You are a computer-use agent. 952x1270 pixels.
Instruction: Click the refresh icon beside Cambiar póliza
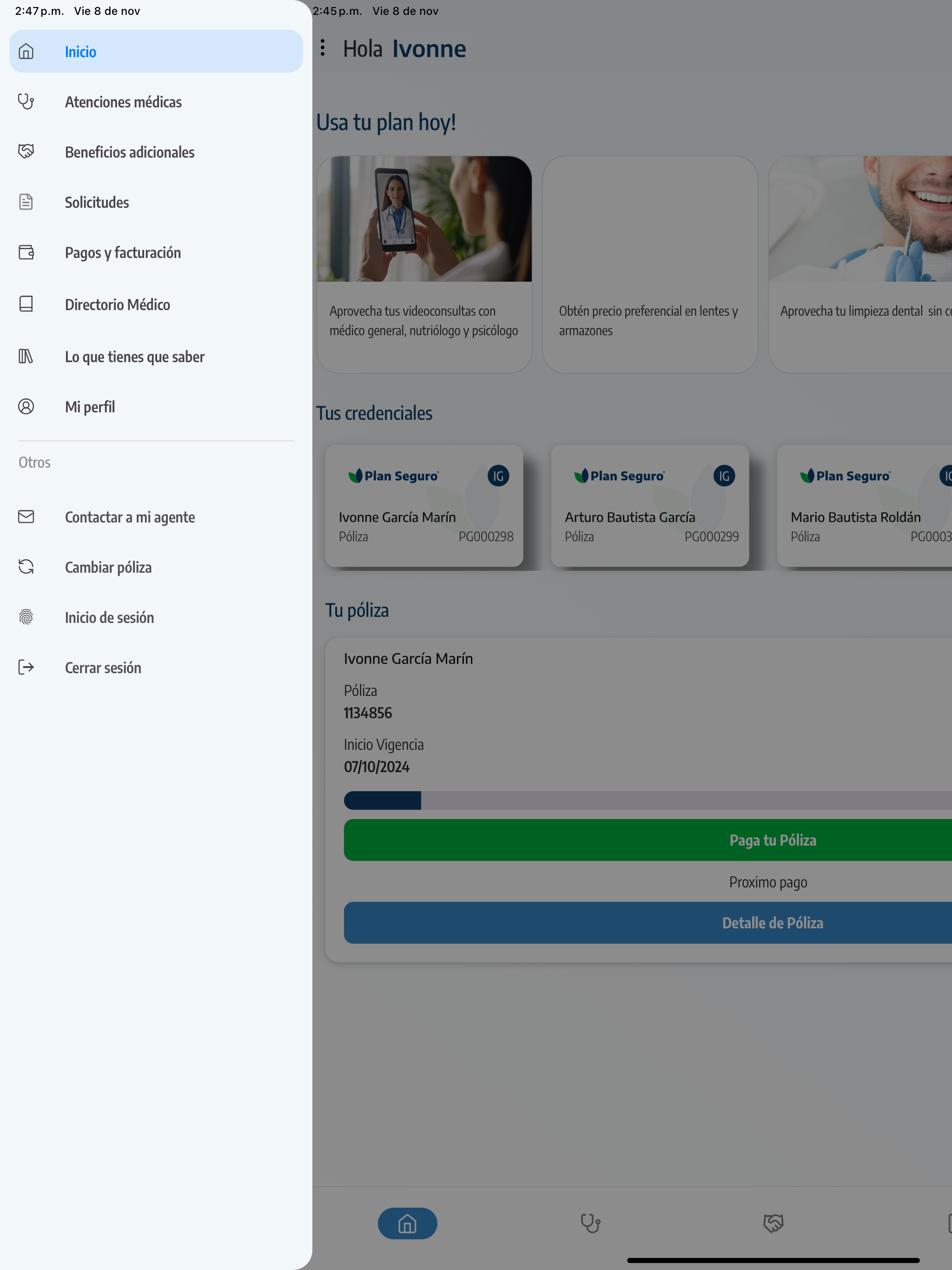click(x=26, y=567)
